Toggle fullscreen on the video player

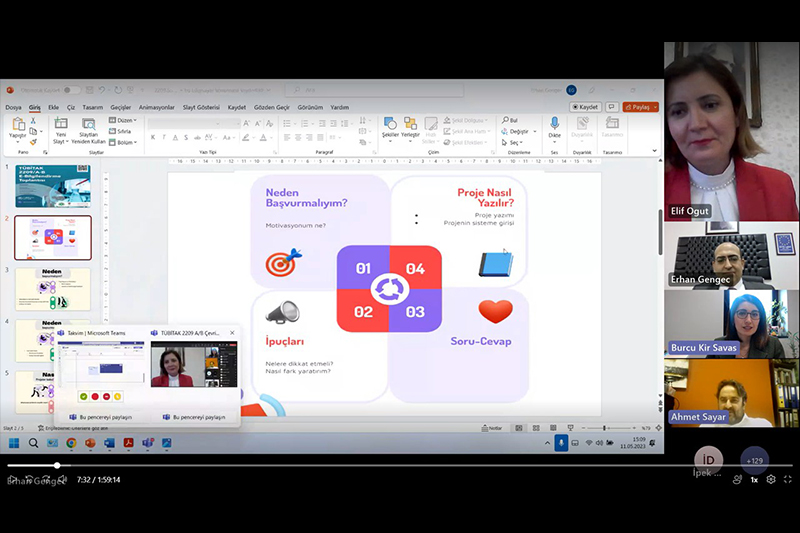788,480
